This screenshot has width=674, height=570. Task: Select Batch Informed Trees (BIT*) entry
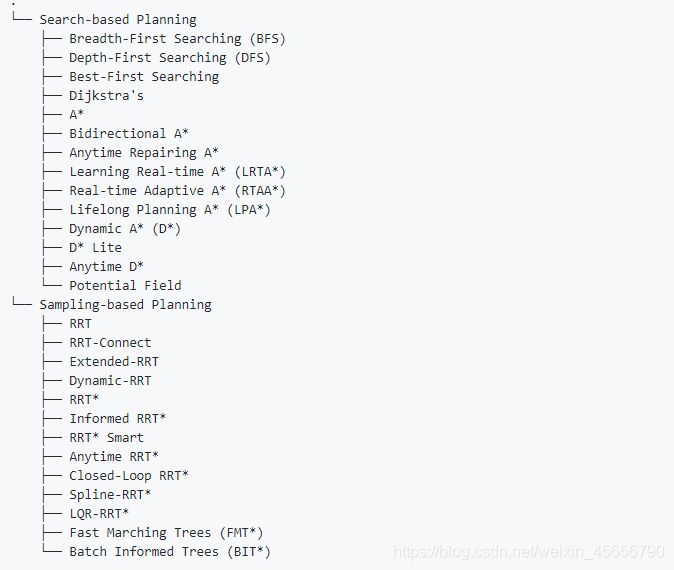170,552
